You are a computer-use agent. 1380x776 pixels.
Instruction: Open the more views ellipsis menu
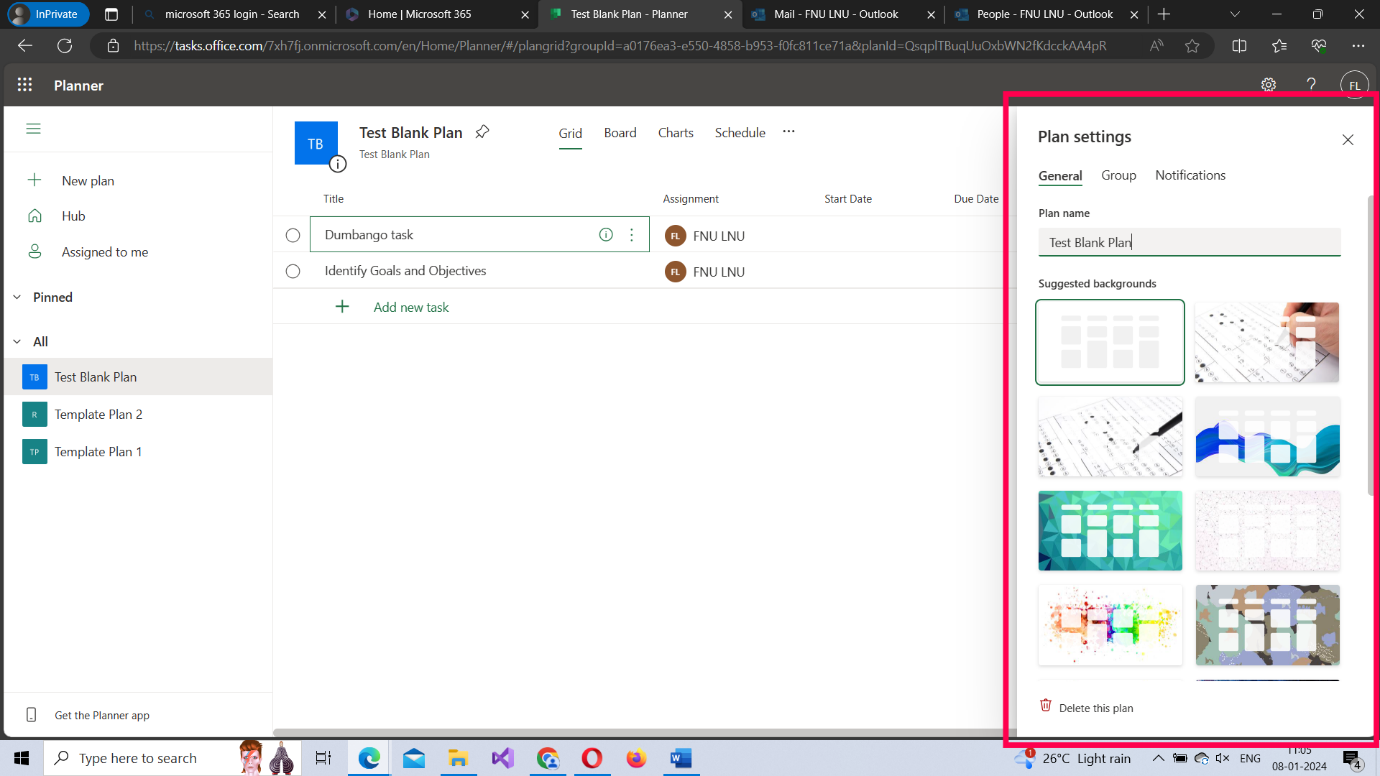[789, 131]
